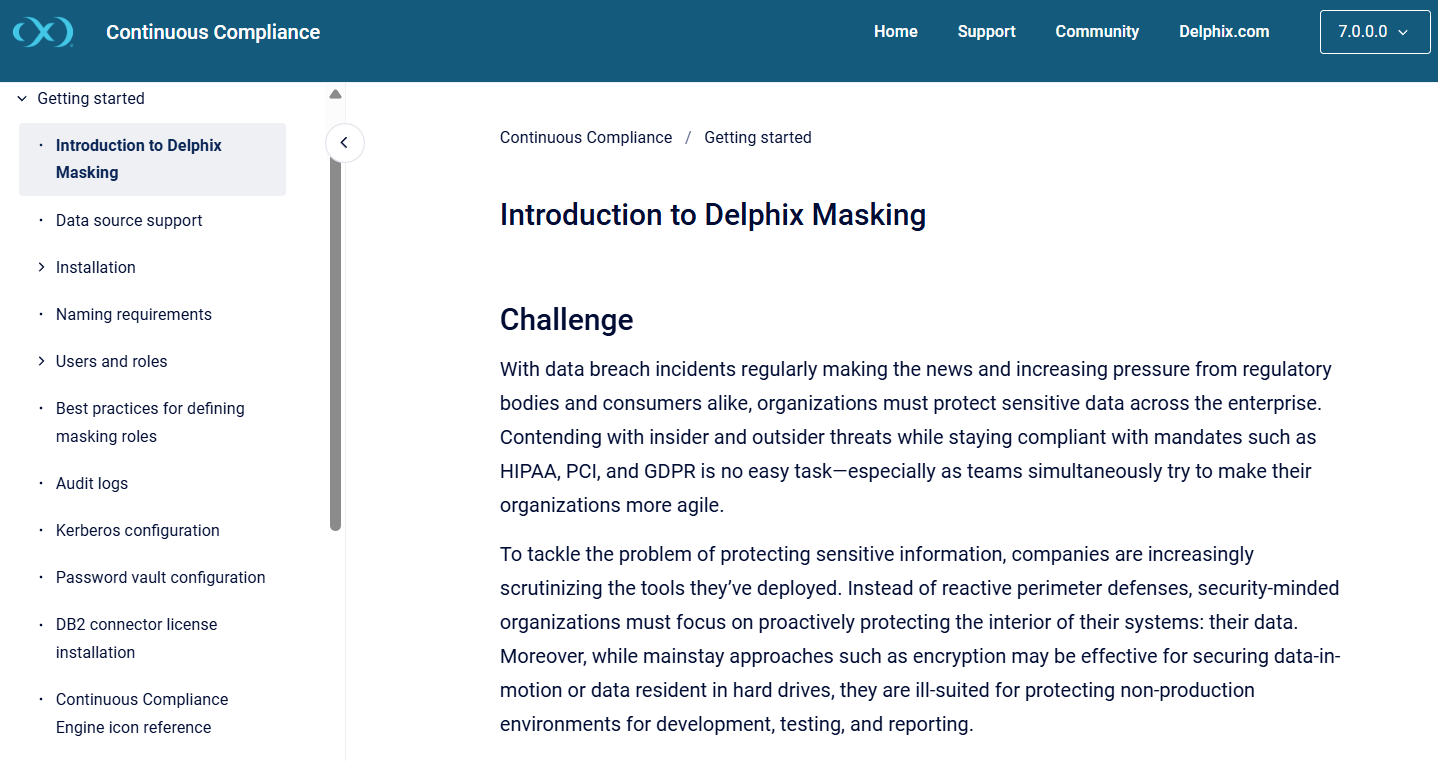Click the scroll-up arrow above the sidebar
The height and width of the screenshot is (761, 1438).
tap(334, 92)
